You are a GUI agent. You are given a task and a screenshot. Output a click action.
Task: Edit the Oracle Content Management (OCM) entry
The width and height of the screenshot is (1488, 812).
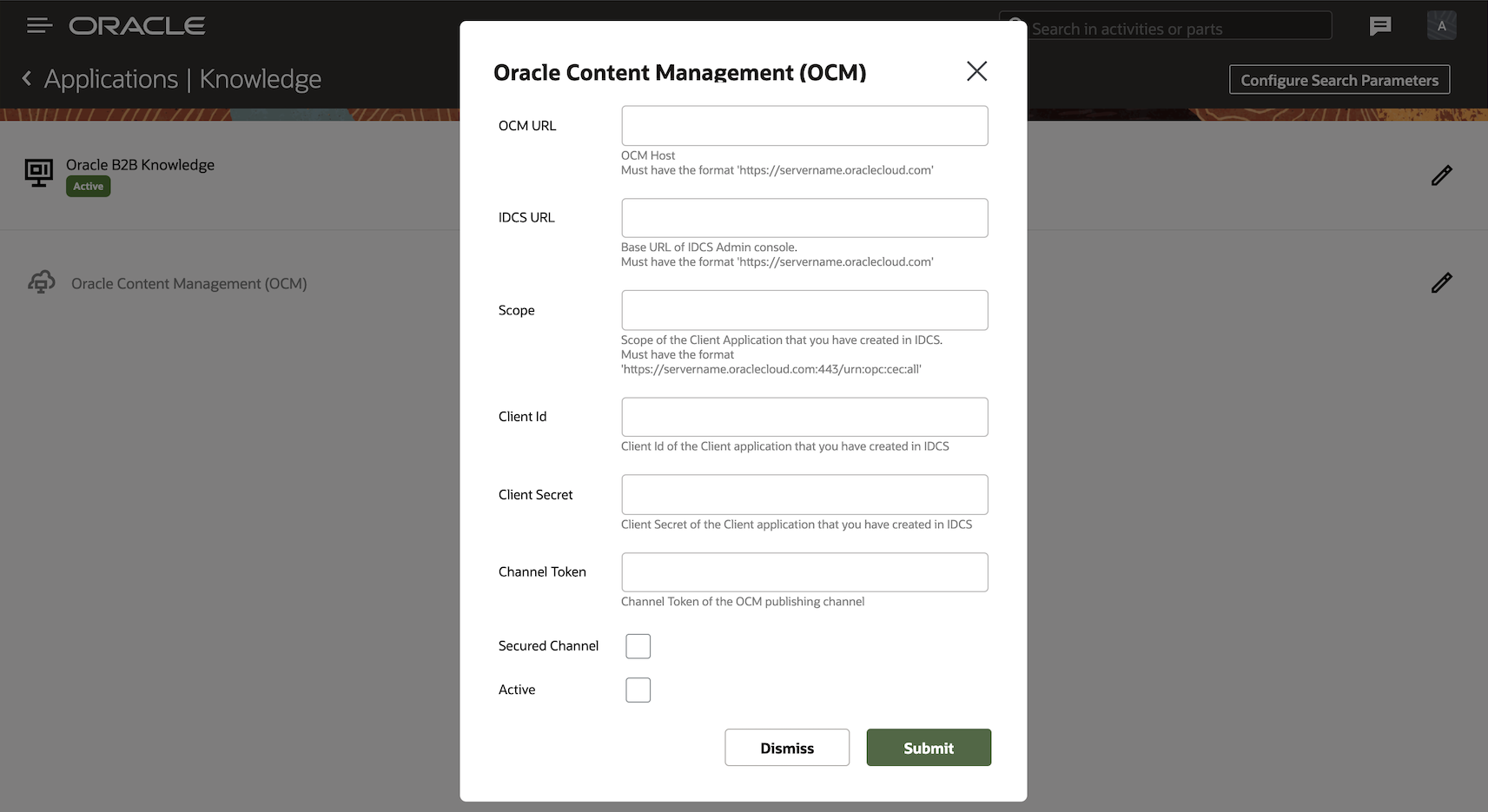pos(1442,283)
